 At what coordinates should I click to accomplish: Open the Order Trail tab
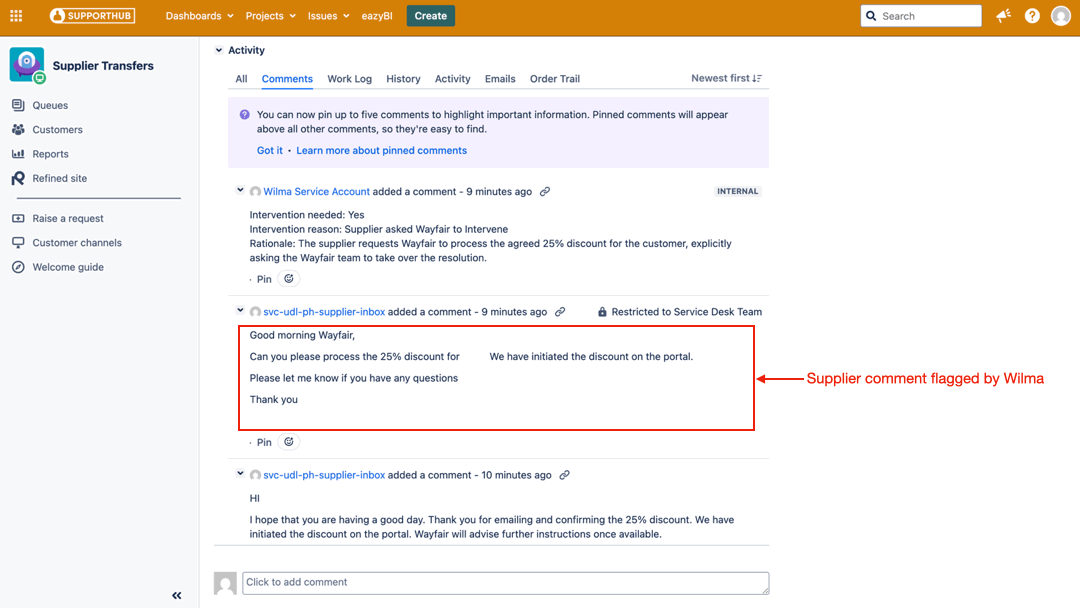click(553, 78)
